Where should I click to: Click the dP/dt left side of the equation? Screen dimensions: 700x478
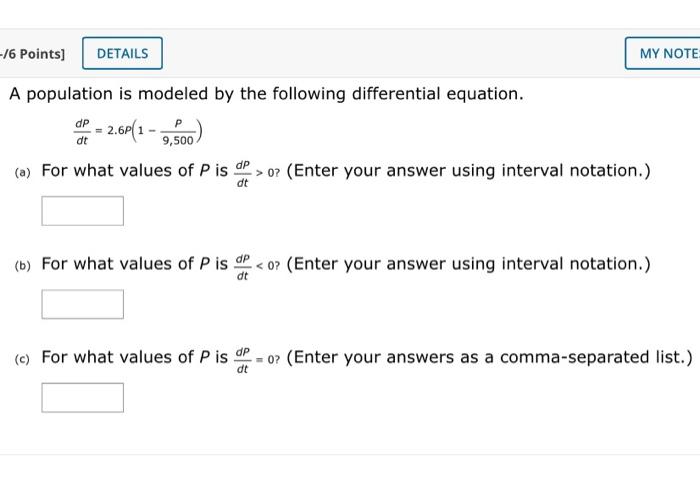click(x=82, y=133)
